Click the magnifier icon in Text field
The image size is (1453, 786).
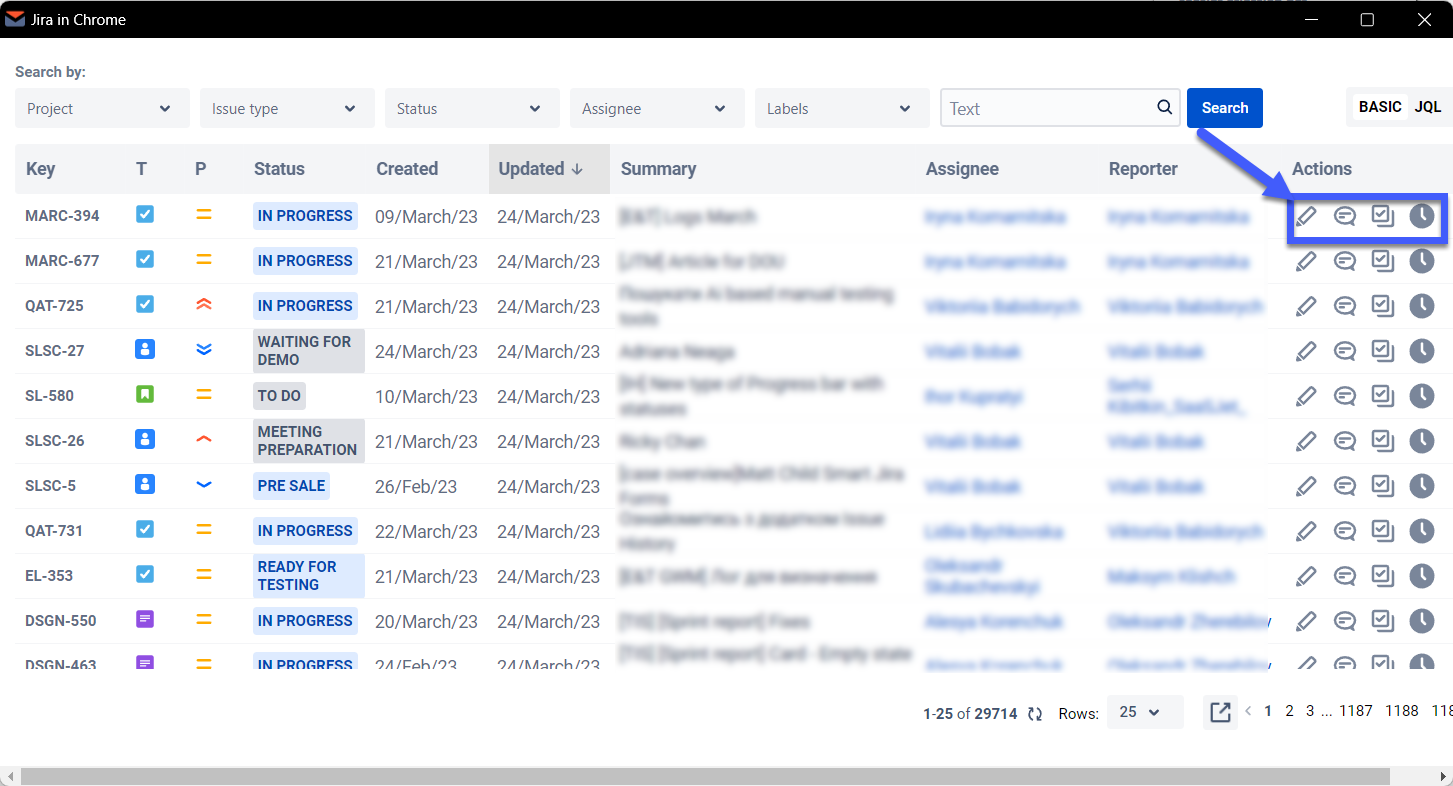coord(1164,108)
